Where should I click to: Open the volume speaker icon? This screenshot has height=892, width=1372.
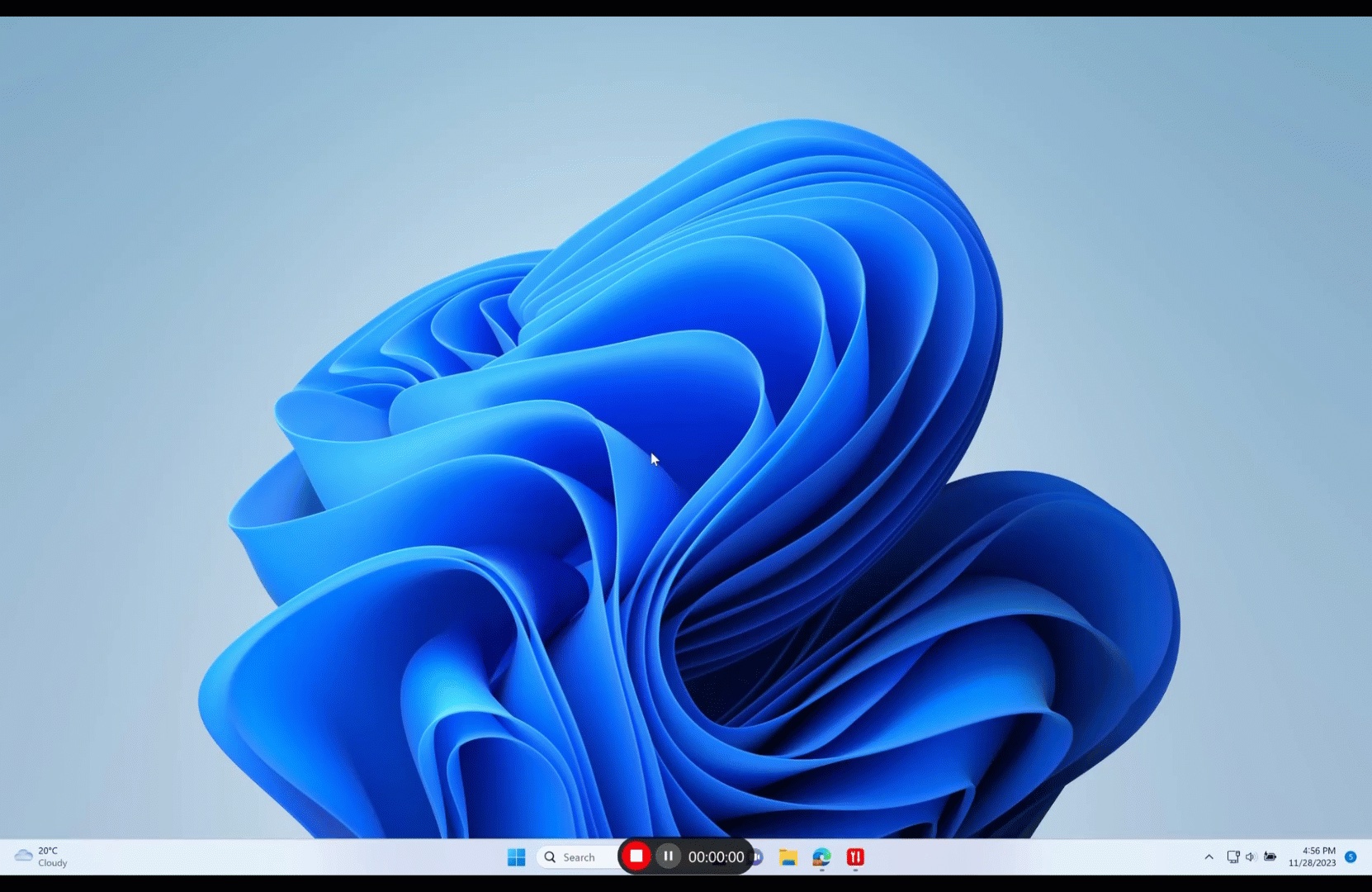click(x=1251, y=857)
